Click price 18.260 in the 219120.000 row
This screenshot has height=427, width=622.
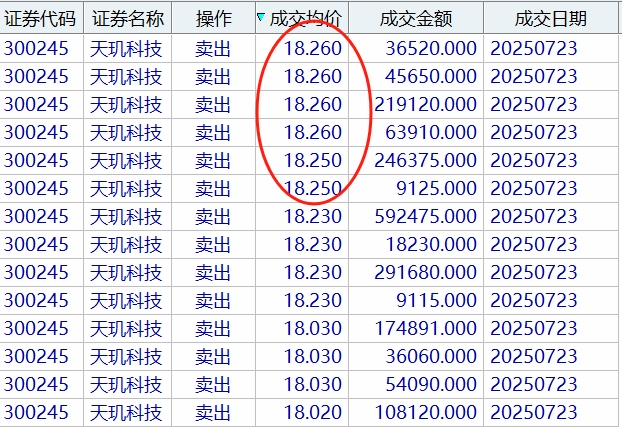pyautogui.click(x=313, y=104)
